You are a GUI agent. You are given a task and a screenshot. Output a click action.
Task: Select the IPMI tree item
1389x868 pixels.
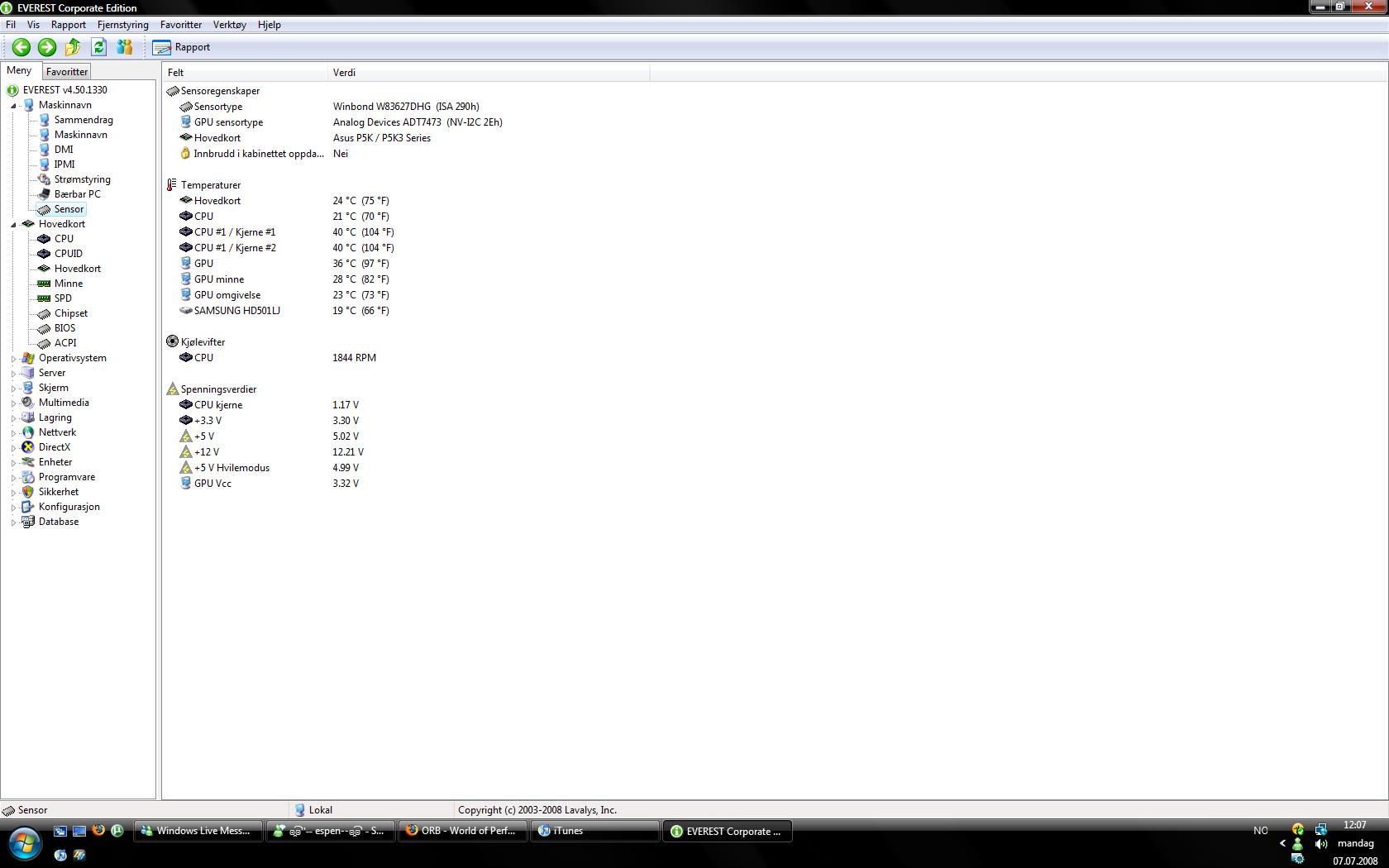[x=64, y=165]
